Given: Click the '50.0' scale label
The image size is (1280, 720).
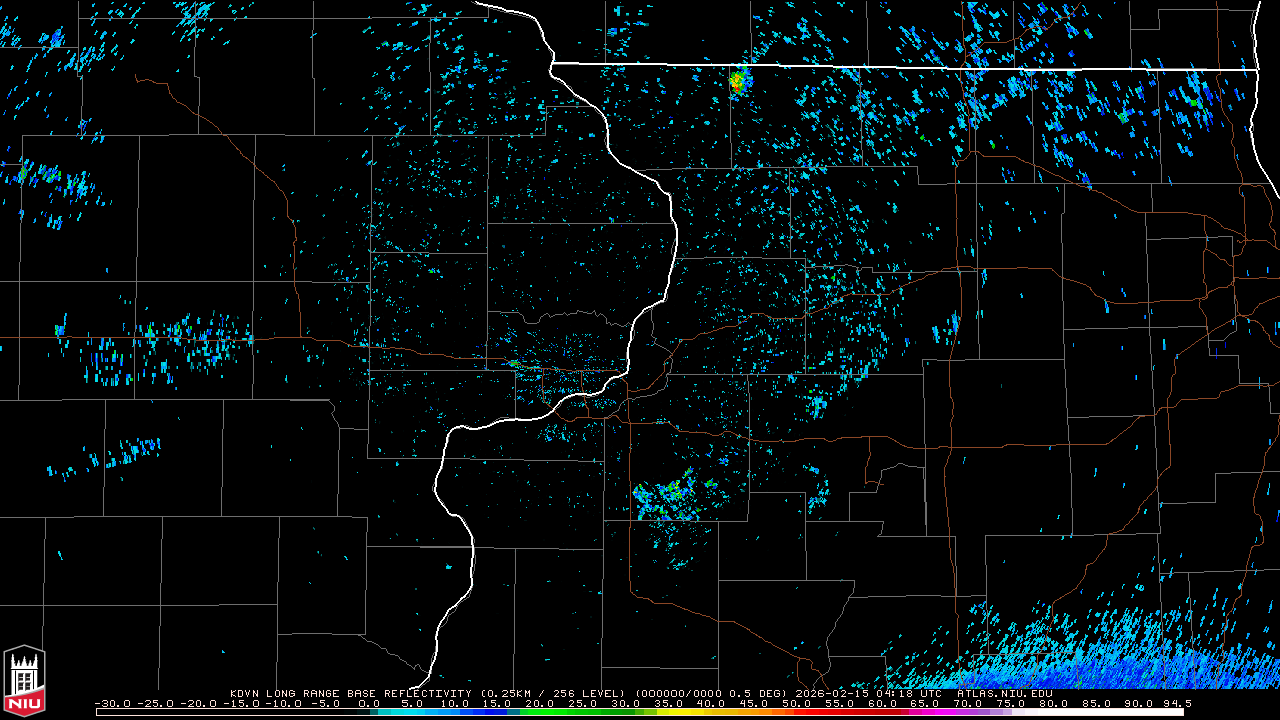Looking at the screenshot, I should 796,703.
